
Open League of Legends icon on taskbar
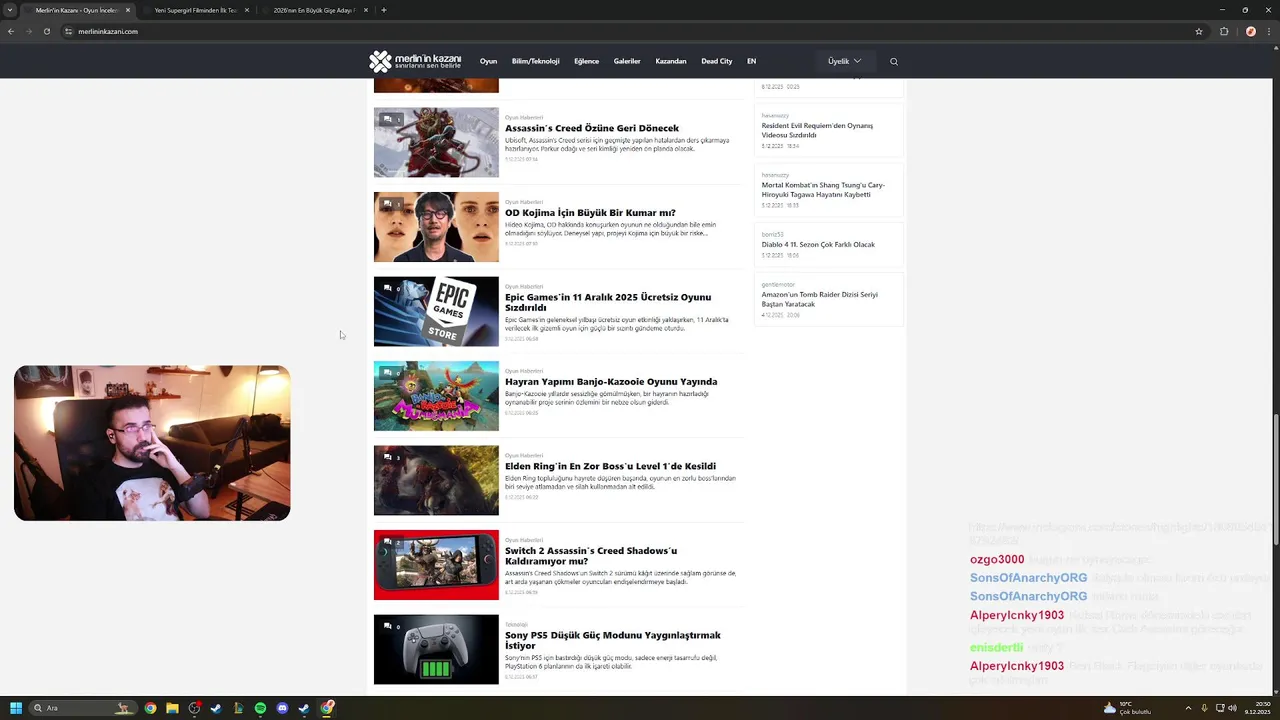click(x=238, y=708)
